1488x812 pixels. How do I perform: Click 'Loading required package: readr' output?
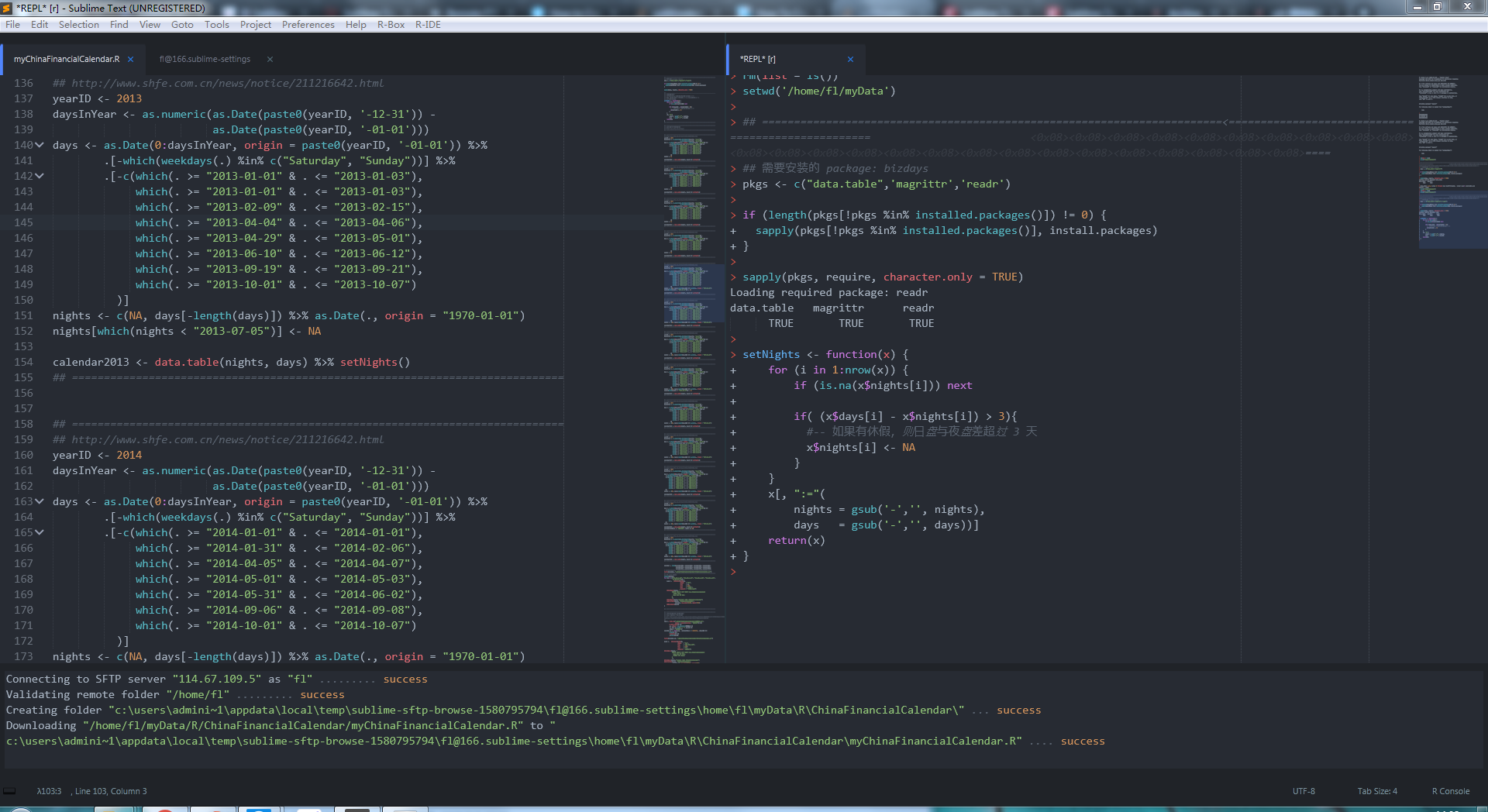coord(828,292)
